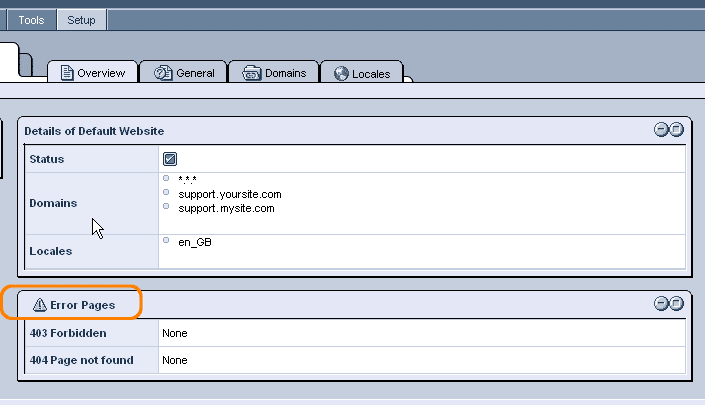Viewport: 705px width, 405px height.
Task: Switch to the Locales tab
Action: pyautogui.click(x=361, y=72)
